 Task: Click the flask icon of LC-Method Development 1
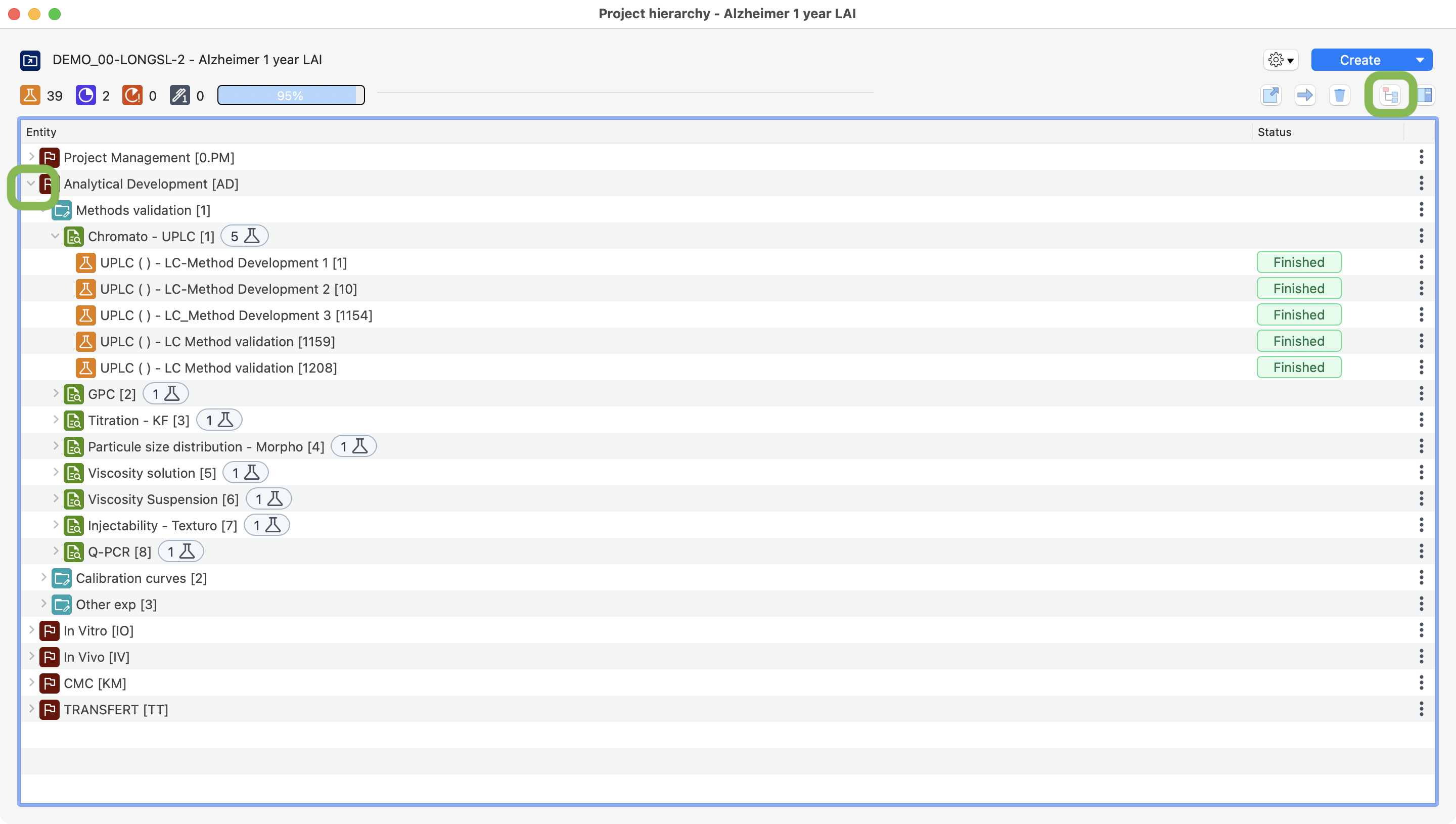pos(85,262)
